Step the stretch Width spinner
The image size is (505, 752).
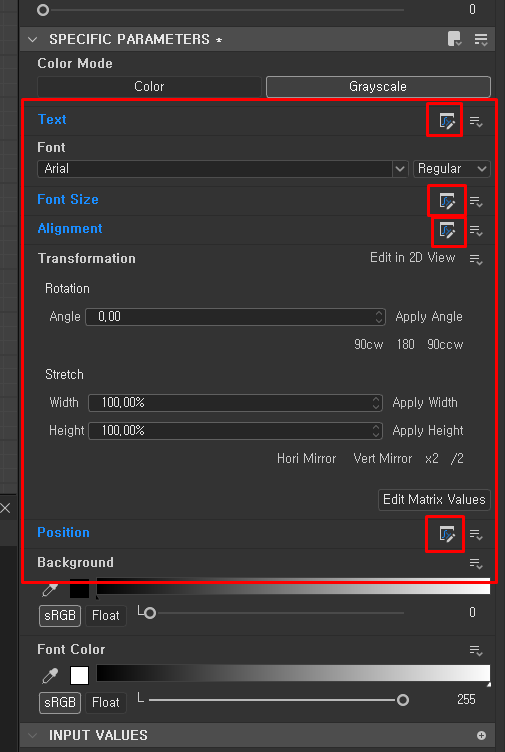(376, 403)
